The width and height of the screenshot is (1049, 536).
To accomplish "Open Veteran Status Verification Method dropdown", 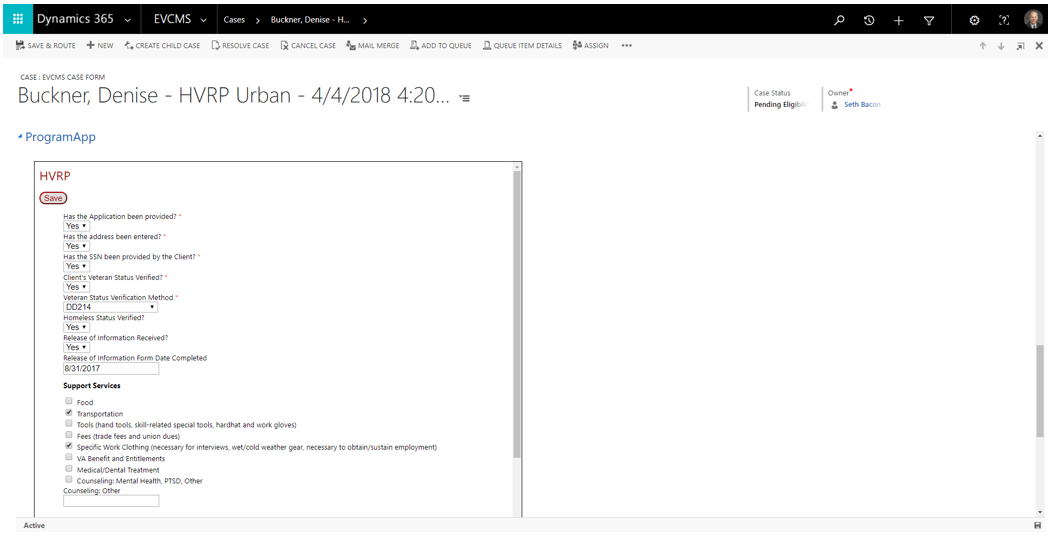I will pyautogui.click(x=110, y=307).
